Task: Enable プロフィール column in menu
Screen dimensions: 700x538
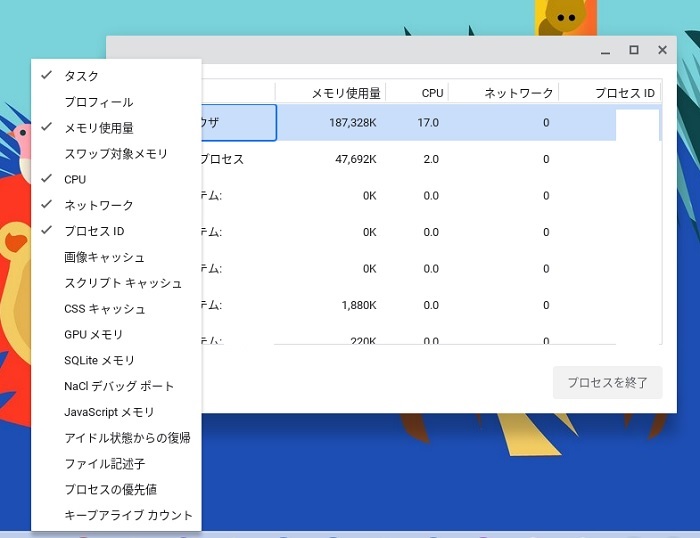Action: (x=99, y=102)
